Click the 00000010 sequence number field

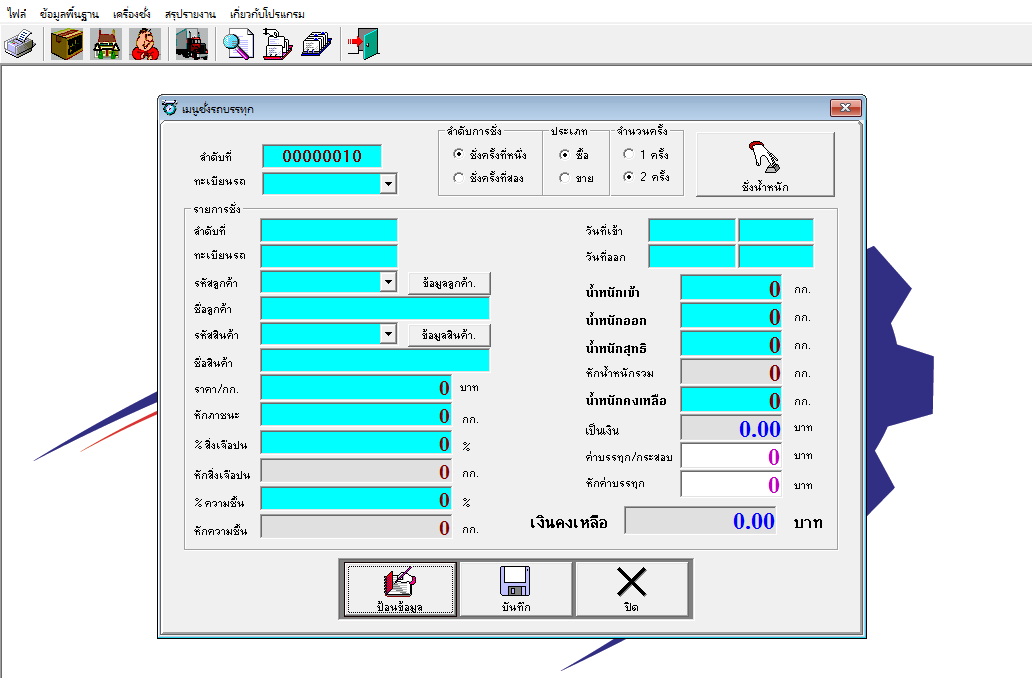[x=322, y=156]
